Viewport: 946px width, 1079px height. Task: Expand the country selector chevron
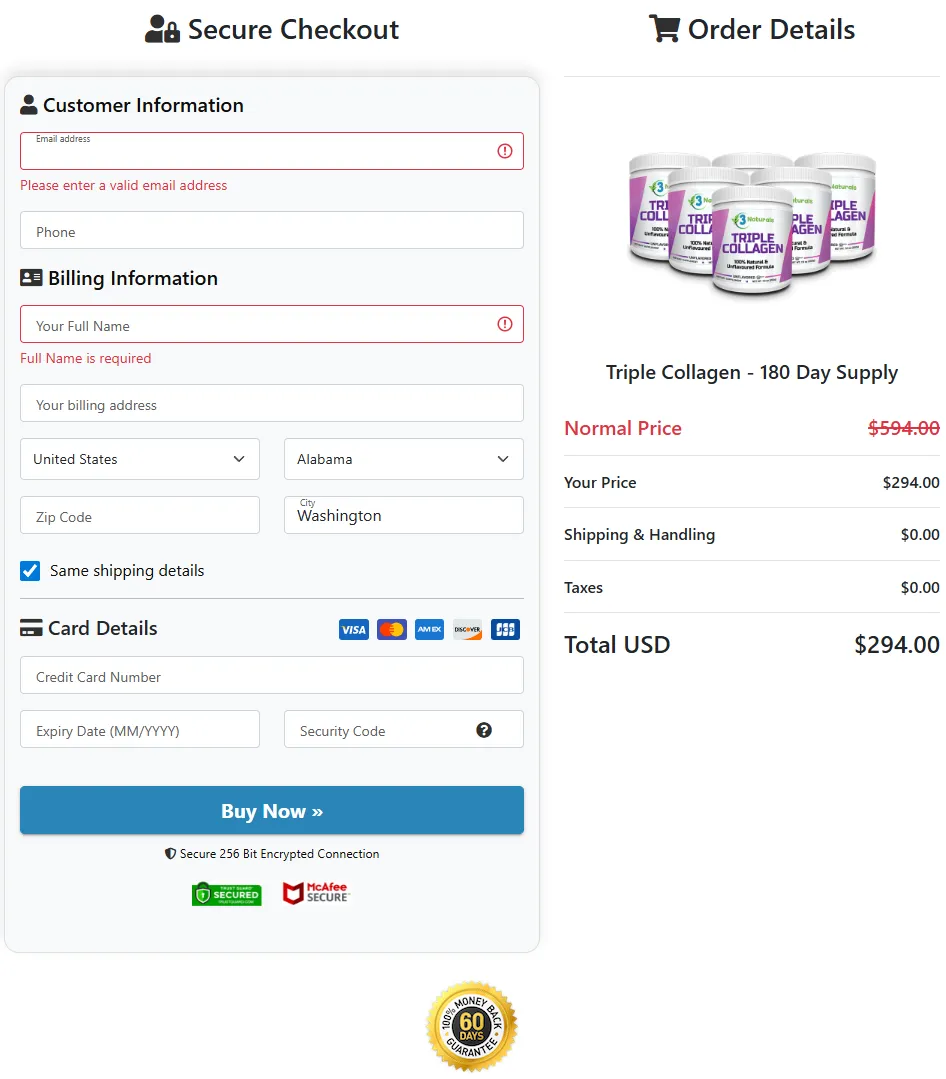(x=239, y=458)
